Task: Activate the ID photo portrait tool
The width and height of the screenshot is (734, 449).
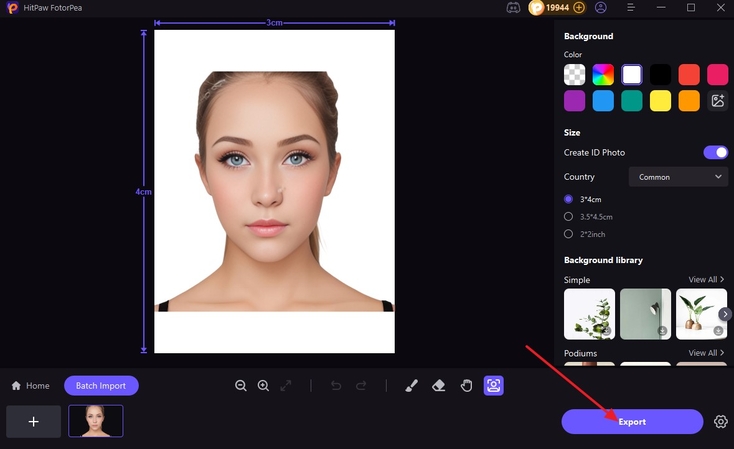Action: [x=493, y=386]
